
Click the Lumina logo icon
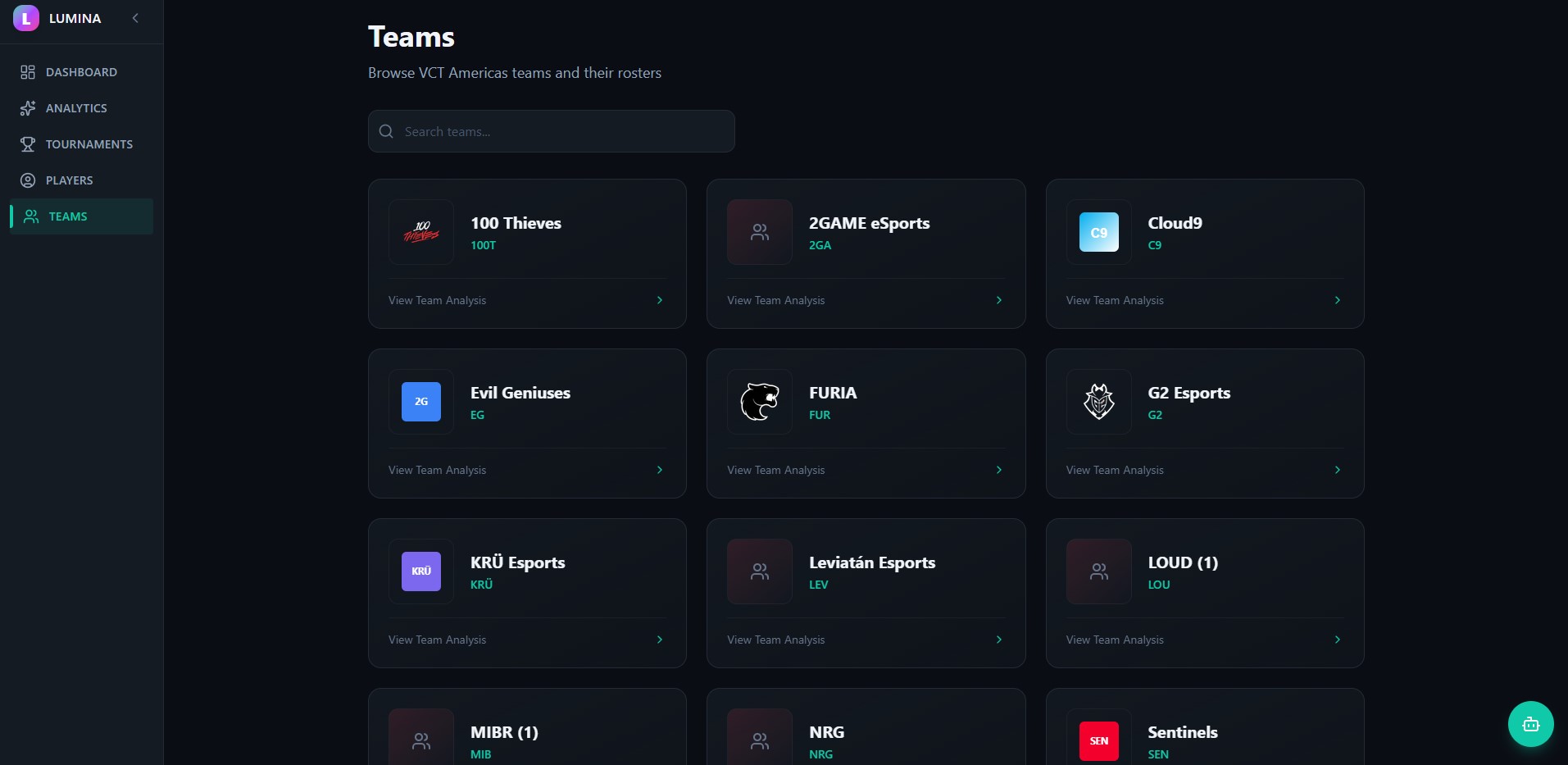[x=26, y=18]
